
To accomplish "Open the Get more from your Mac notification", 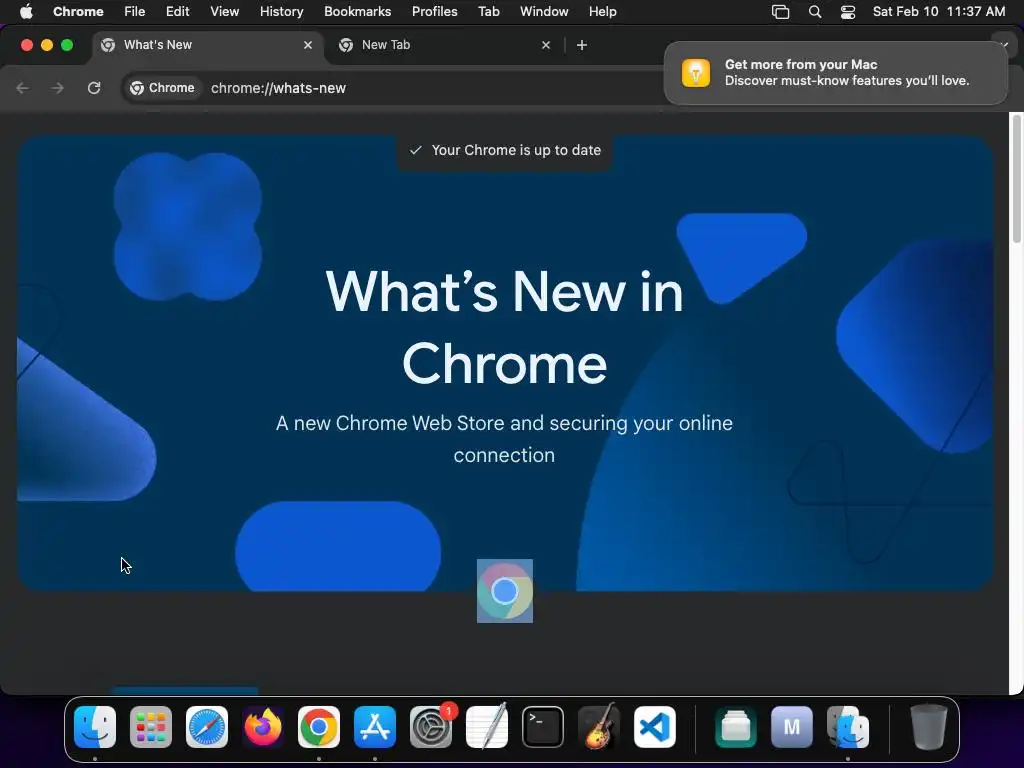I will click(836, 72).
